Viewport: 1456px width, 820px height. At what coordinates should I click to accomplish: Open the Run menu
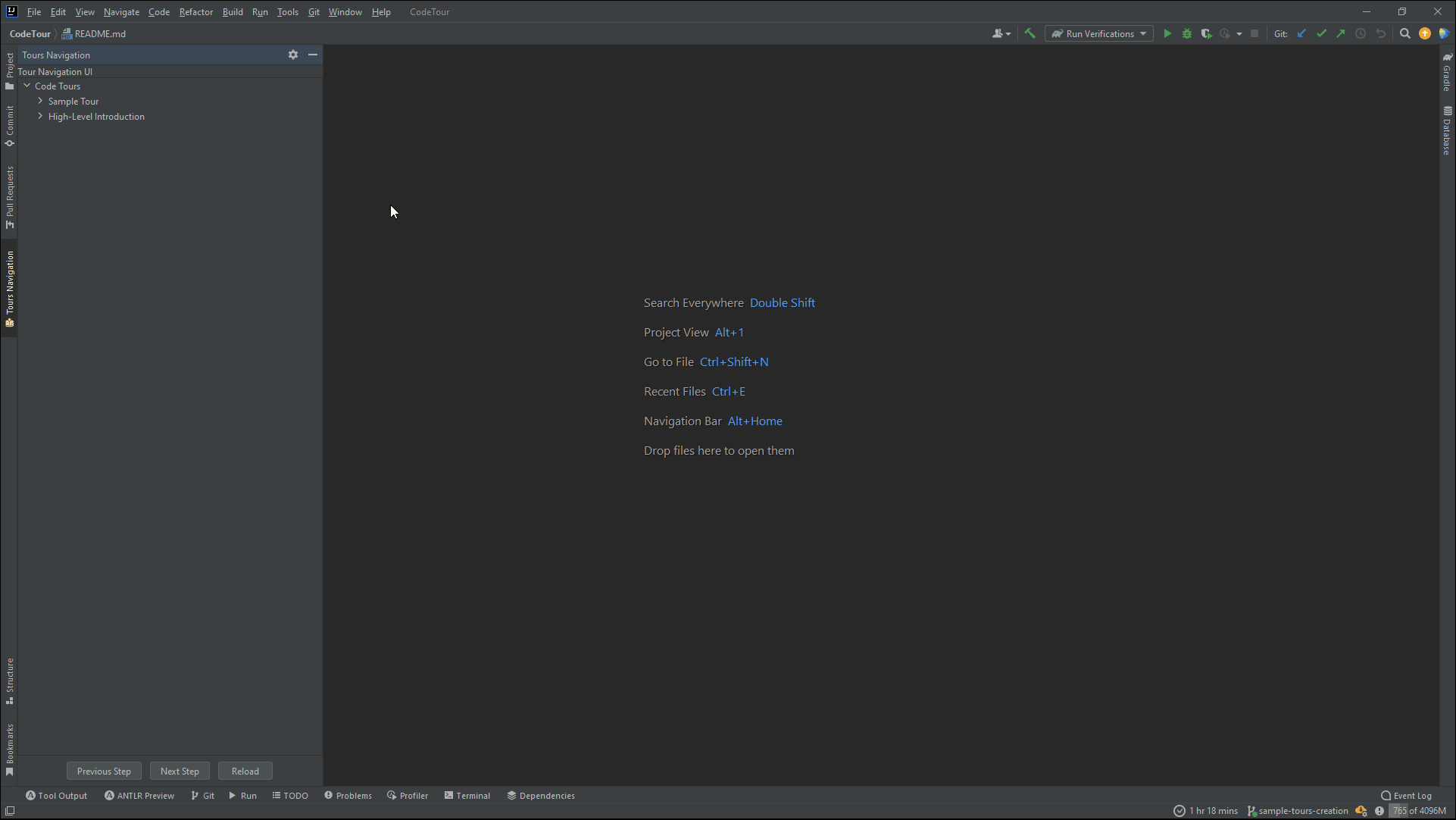click(260, 11)
